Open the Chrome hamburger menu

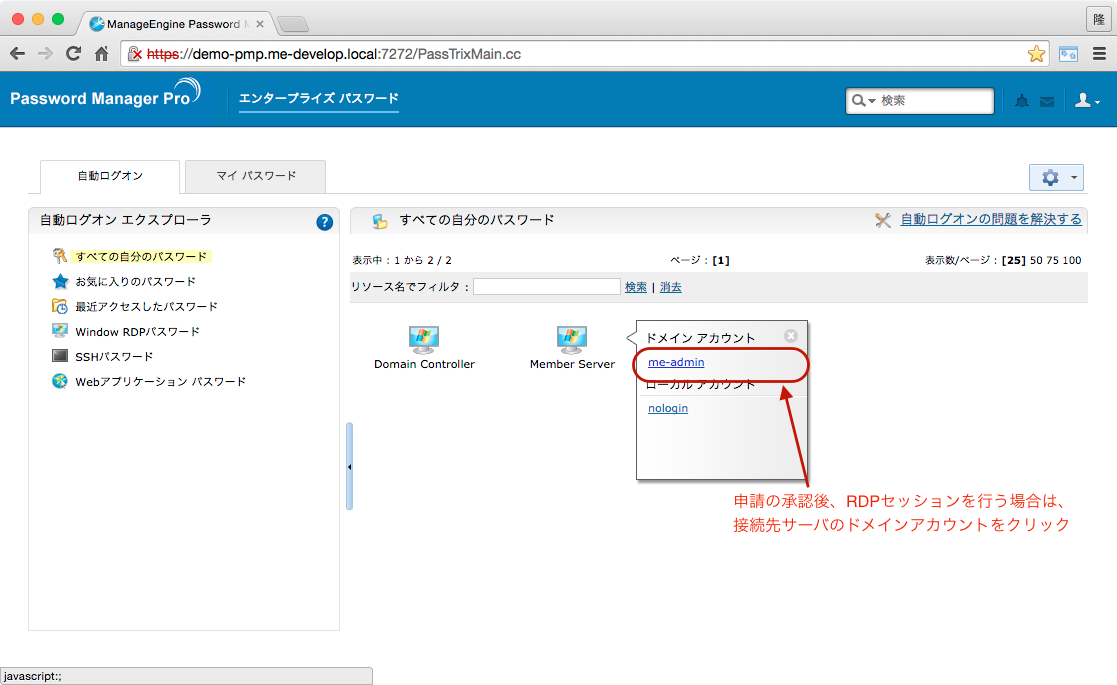[x=1099, y=53]
